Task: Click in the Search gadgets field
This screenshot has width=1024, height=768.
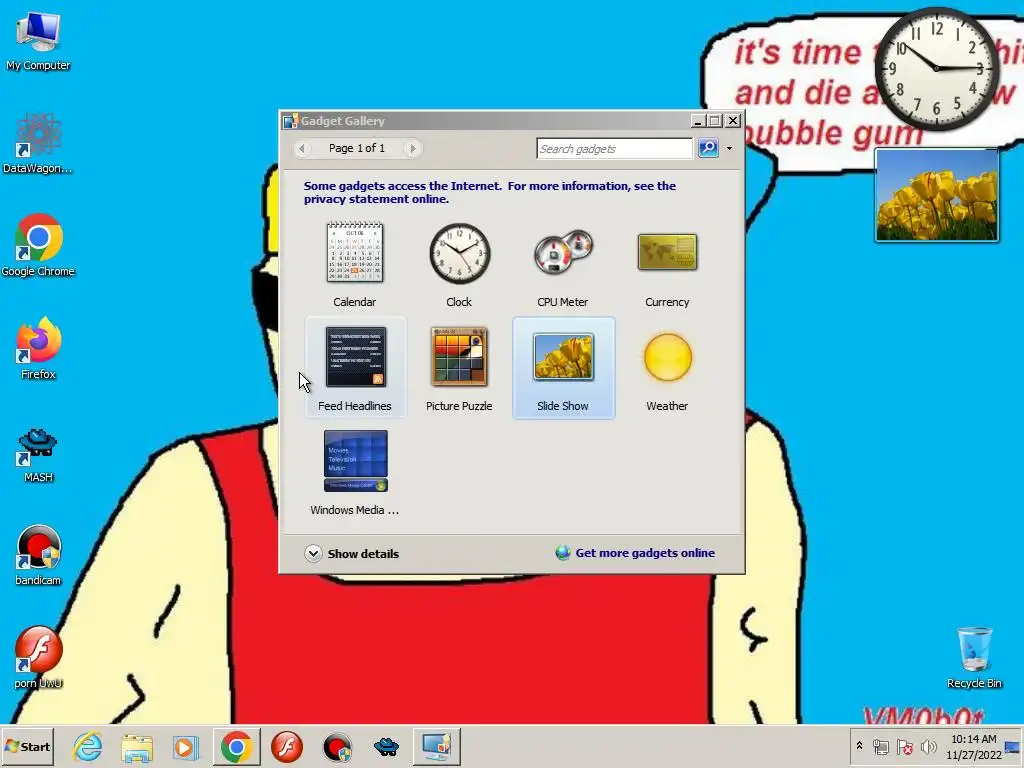Action: coord(614,148)
